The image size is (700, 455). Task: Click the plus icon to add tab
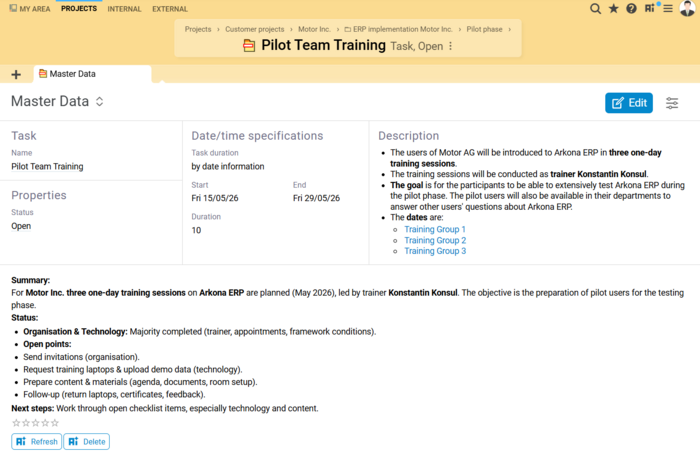pyautogui.click(x=16, y=74)
